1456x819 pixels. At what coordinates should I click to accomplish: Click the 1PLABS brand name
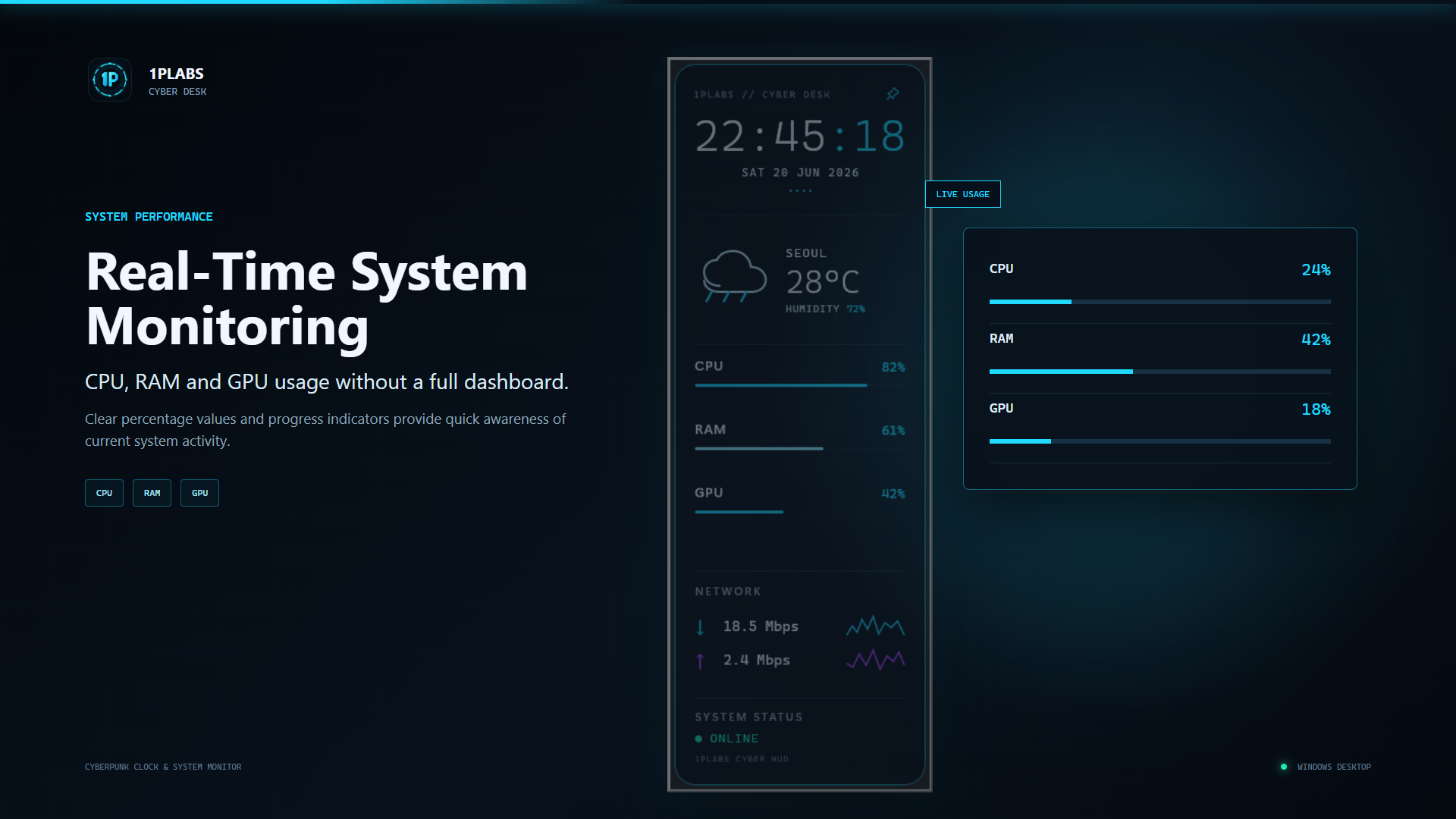point(176,74)
